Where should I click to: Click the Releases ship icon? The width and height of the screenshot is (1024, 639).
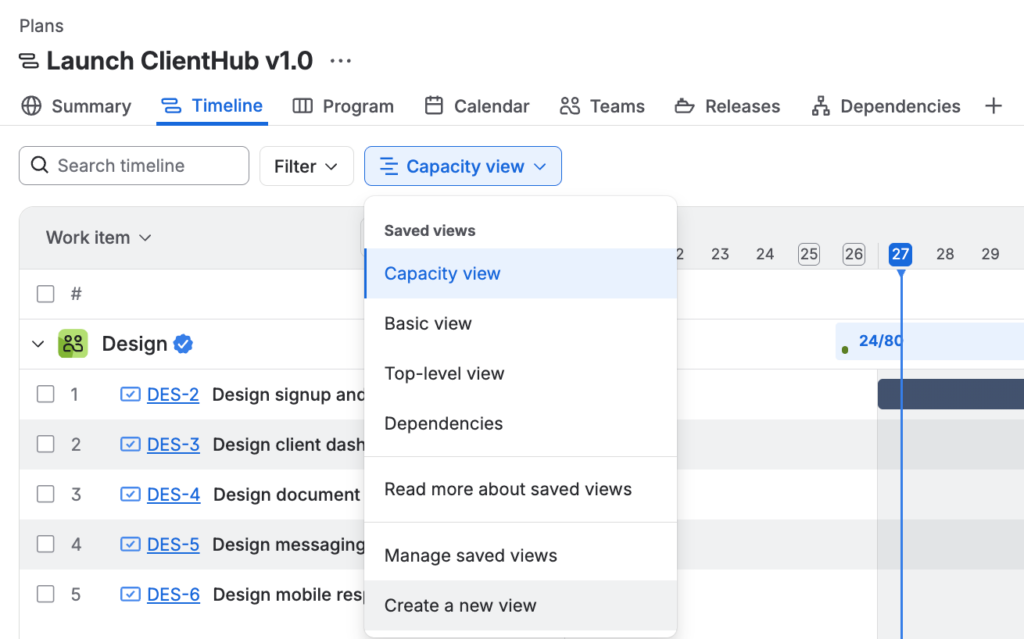(684, 106)
